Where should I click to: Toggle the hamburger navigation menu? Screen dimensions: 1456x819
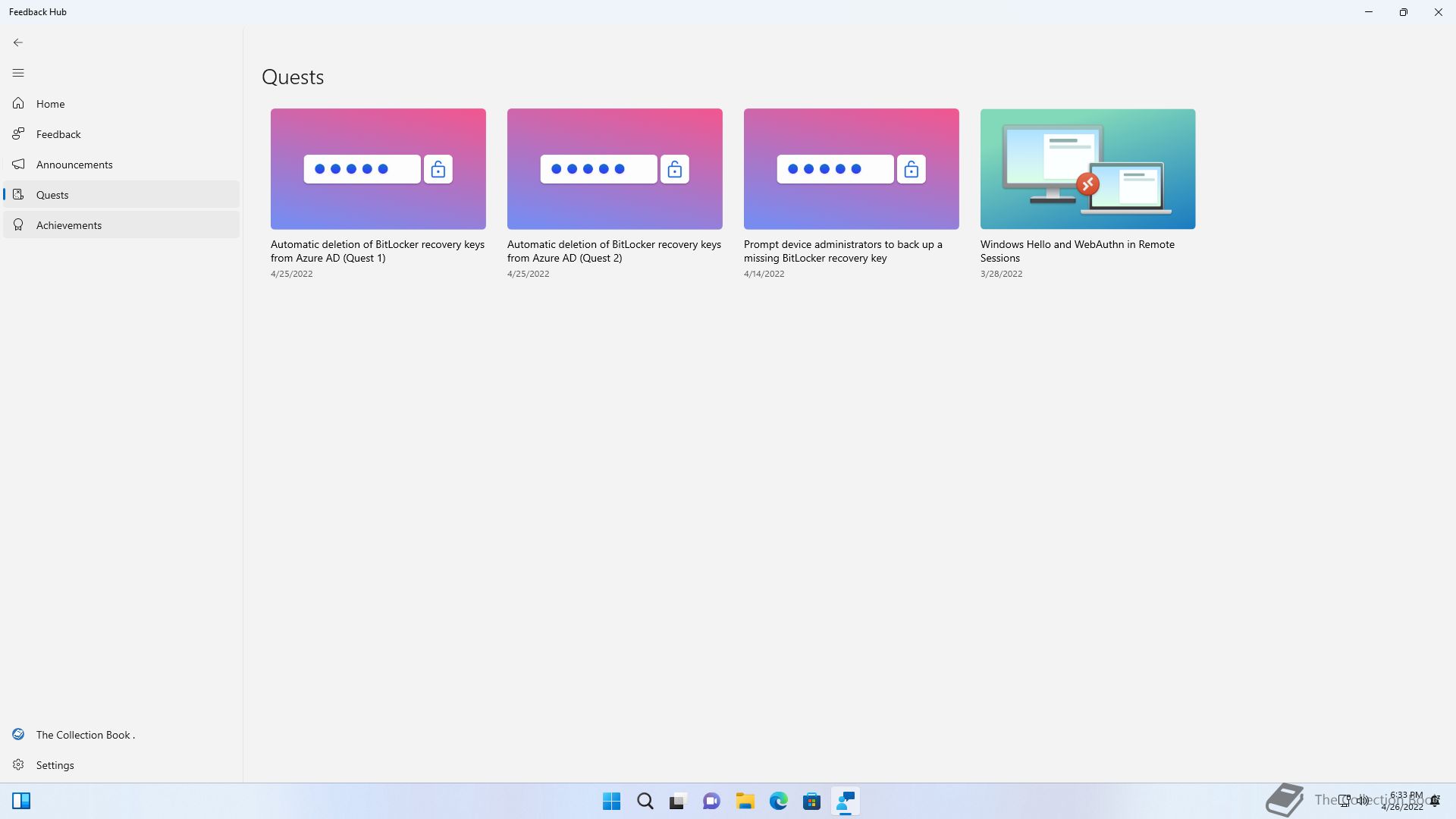pos(18,73)
